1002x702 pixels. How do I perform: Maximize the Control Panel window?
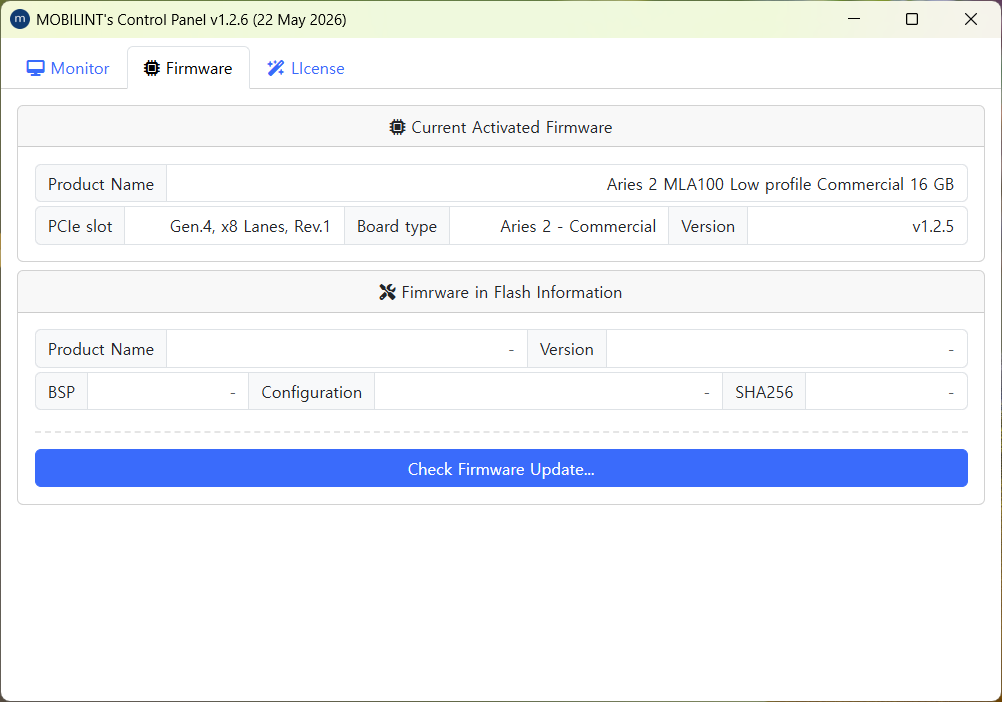(x=912, y=19)
